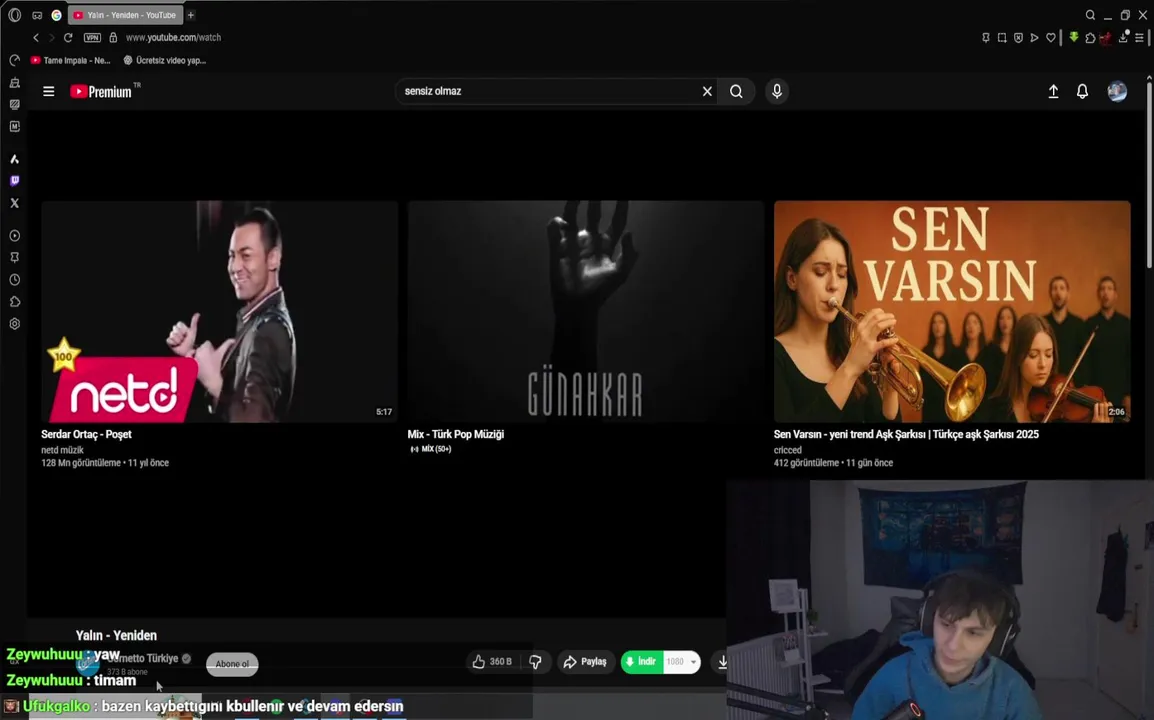The image size is (1154, 720).
Task: Open the extensions cube in toolbar
Action: click(x=1090, y=38)
